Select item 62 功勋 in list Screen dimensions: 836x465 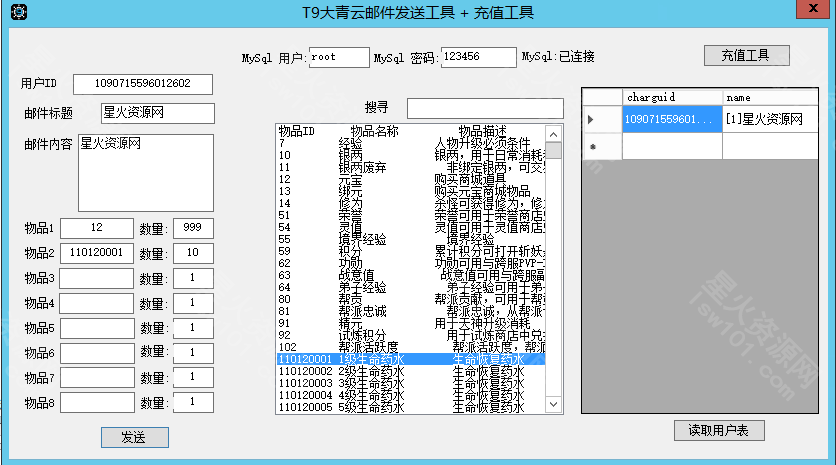click(411, 263)
